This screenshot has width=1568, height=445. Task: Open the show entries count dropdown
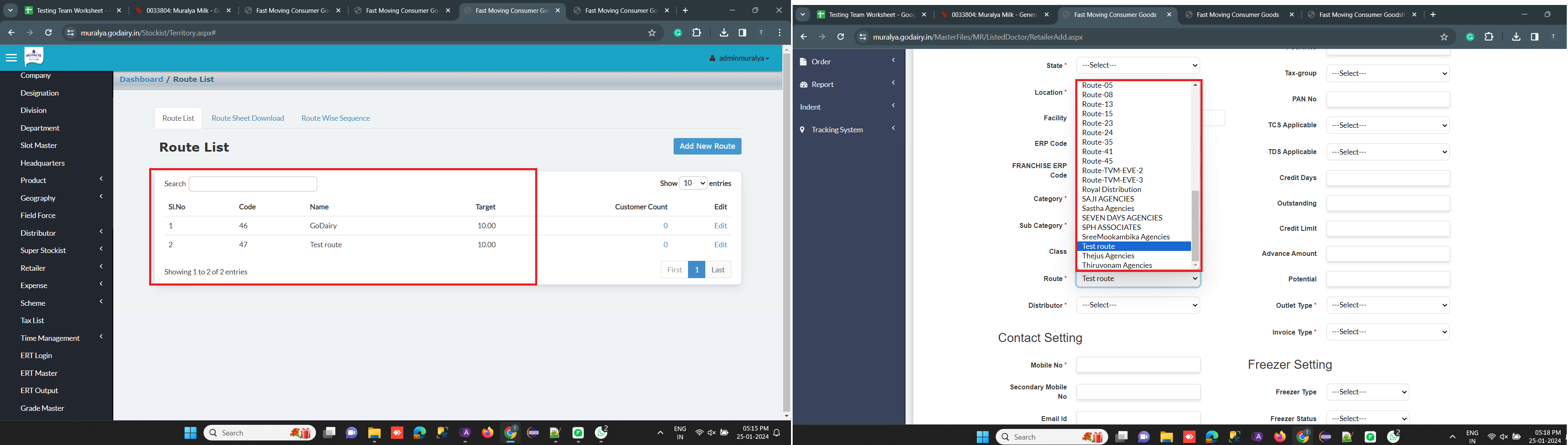(x=693, y=183)
